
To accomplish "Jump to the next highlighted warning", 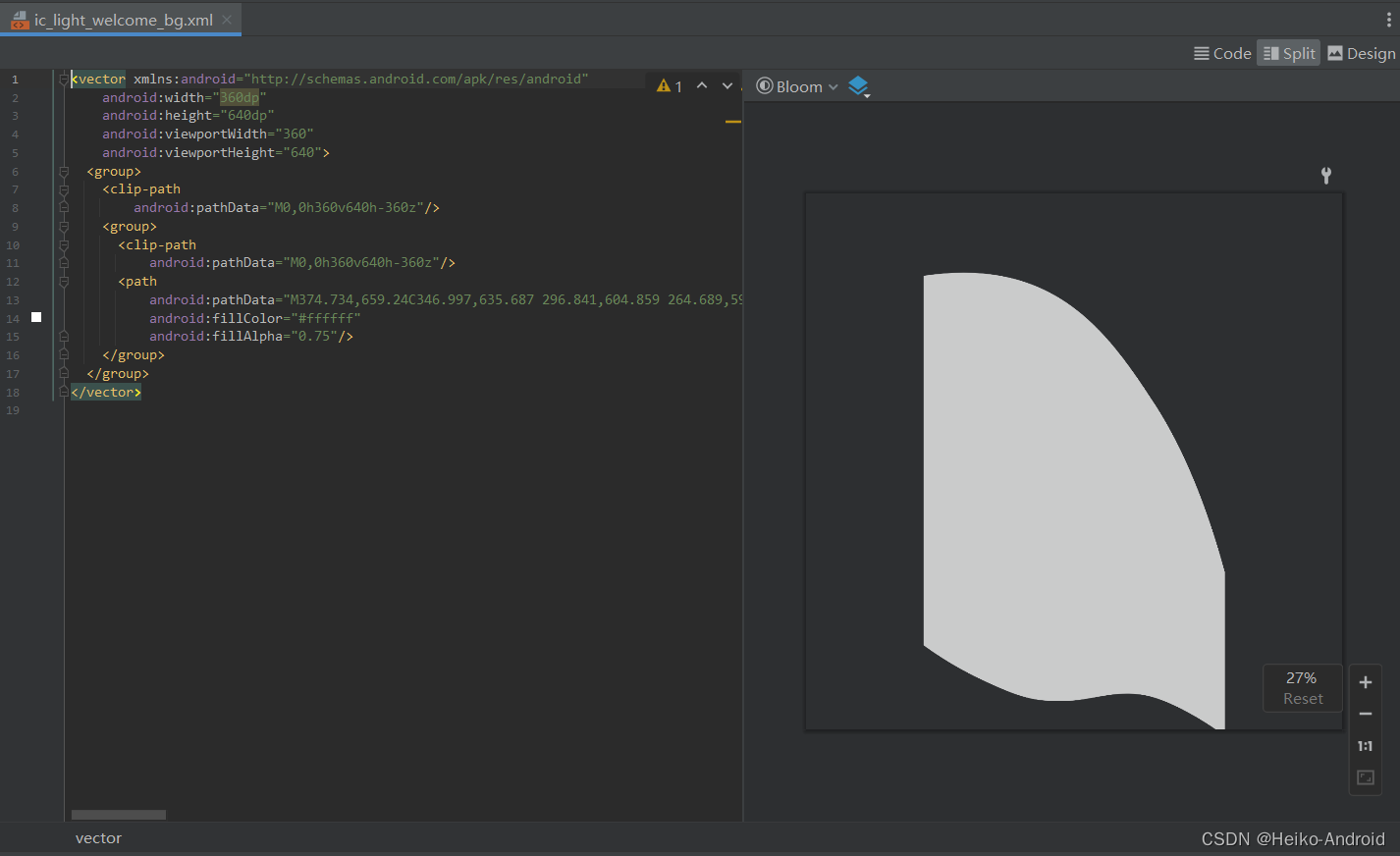I will (x=727, y=85).
